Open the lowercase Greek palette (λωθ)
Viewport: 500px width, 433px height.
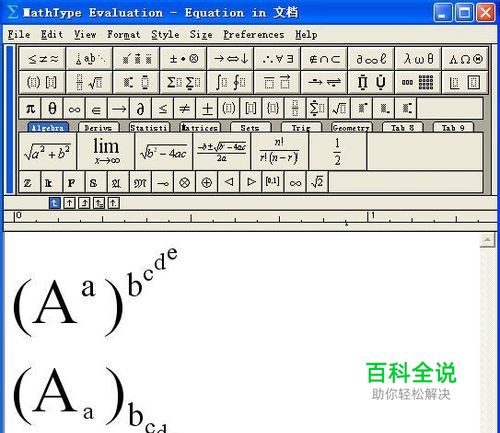pyautogui.click(x=418, y=59)
